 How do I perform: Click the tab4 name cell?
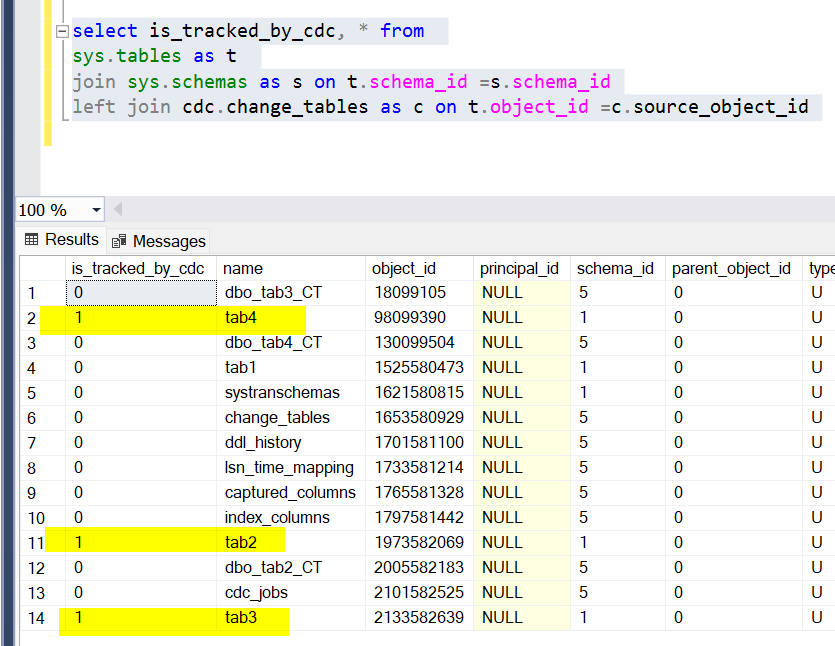tap(291, 318)
